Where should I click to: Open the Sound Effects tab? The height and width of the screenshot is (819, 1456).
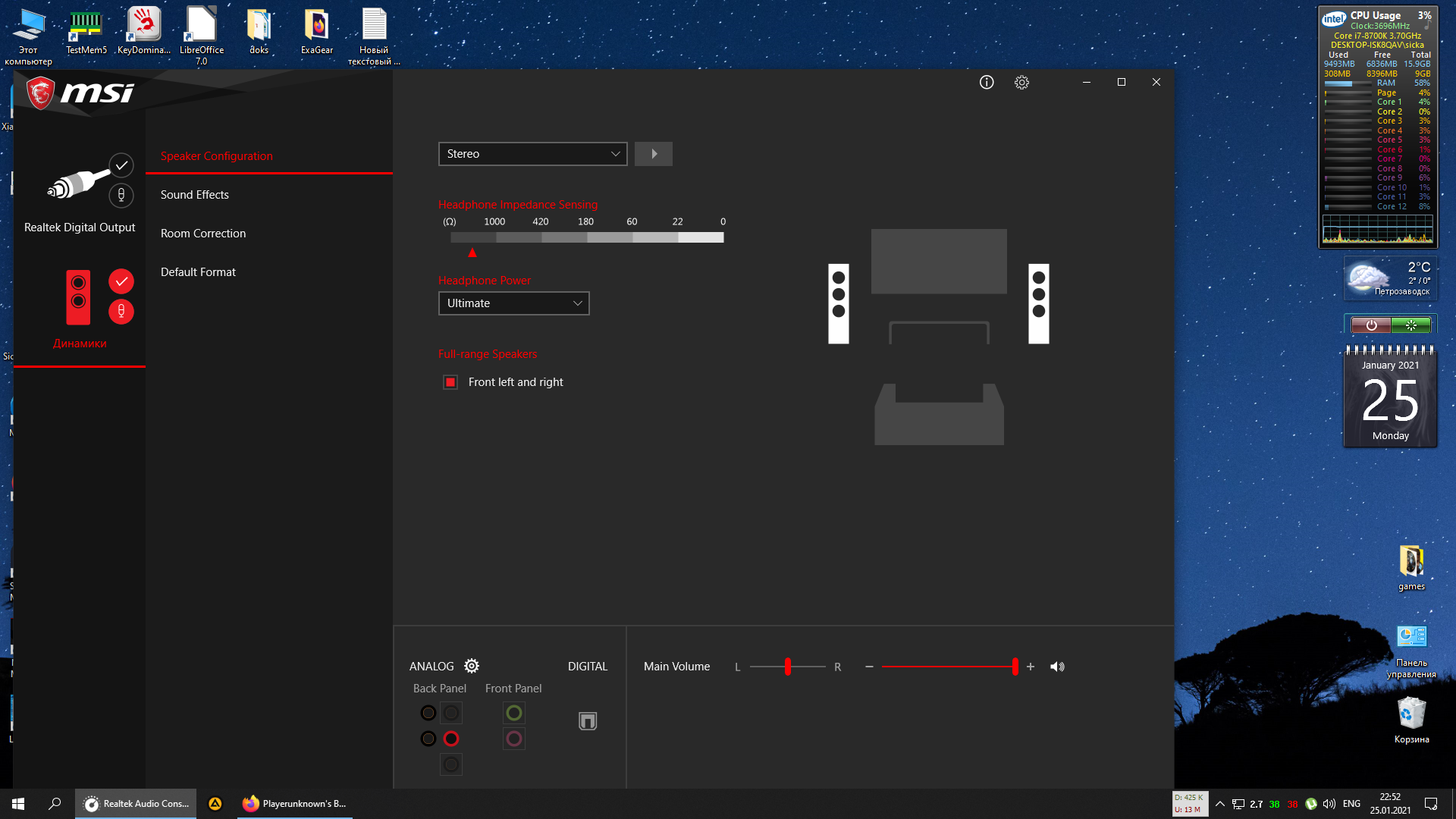coord(195,195)
